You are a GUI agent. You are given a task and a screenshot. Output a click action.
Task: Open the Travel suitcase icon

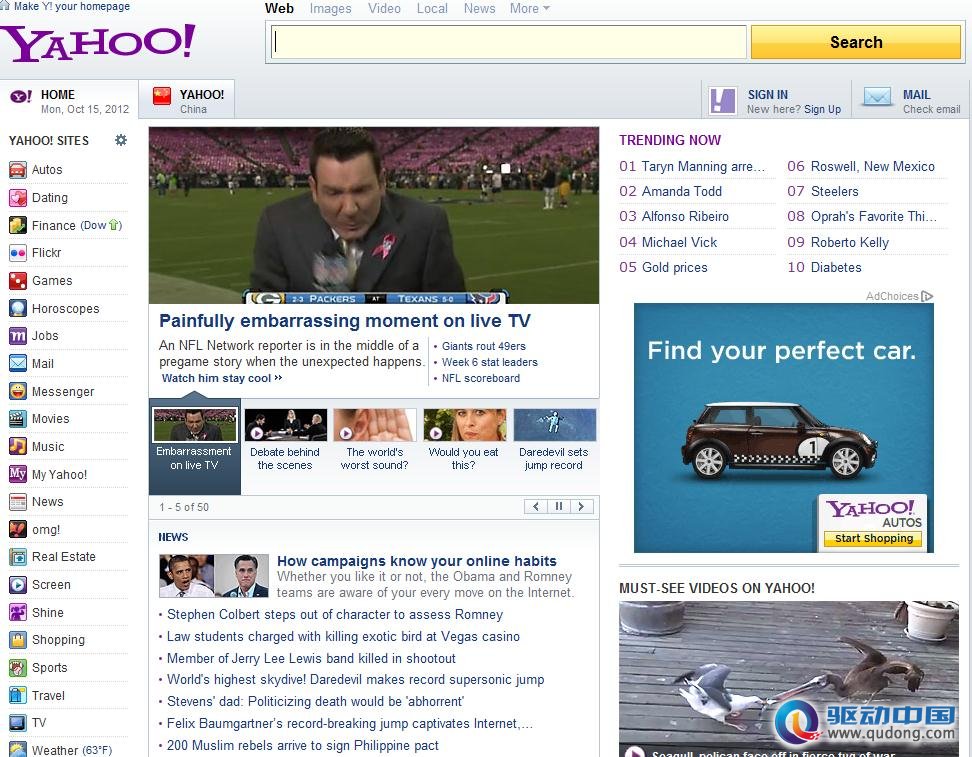(17, 695)
